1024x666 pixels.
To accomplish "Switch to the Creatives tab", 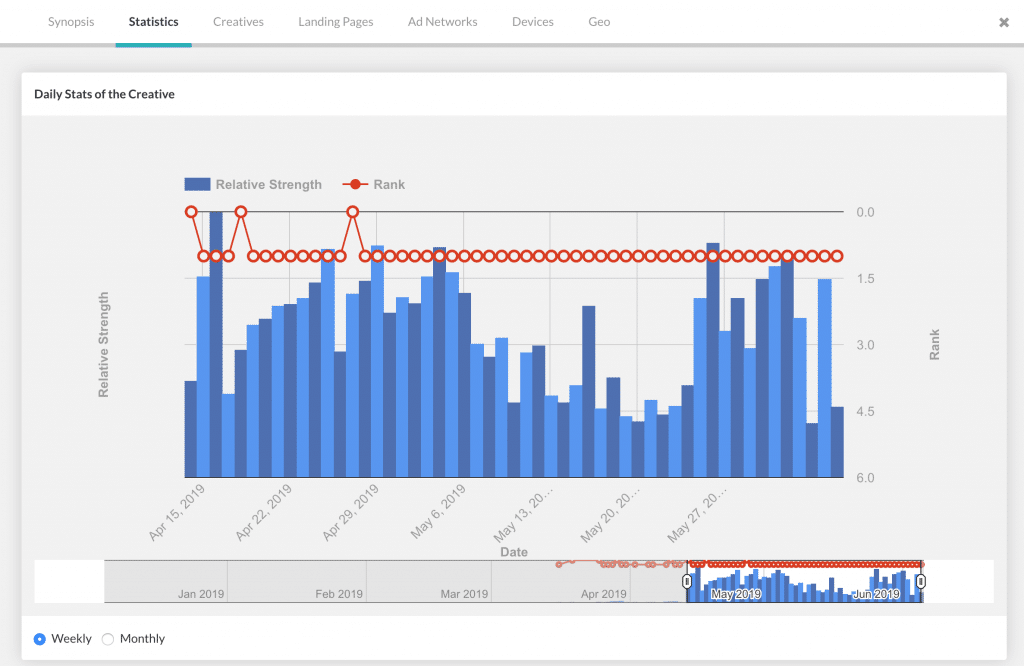I will (x=238, y=22).
